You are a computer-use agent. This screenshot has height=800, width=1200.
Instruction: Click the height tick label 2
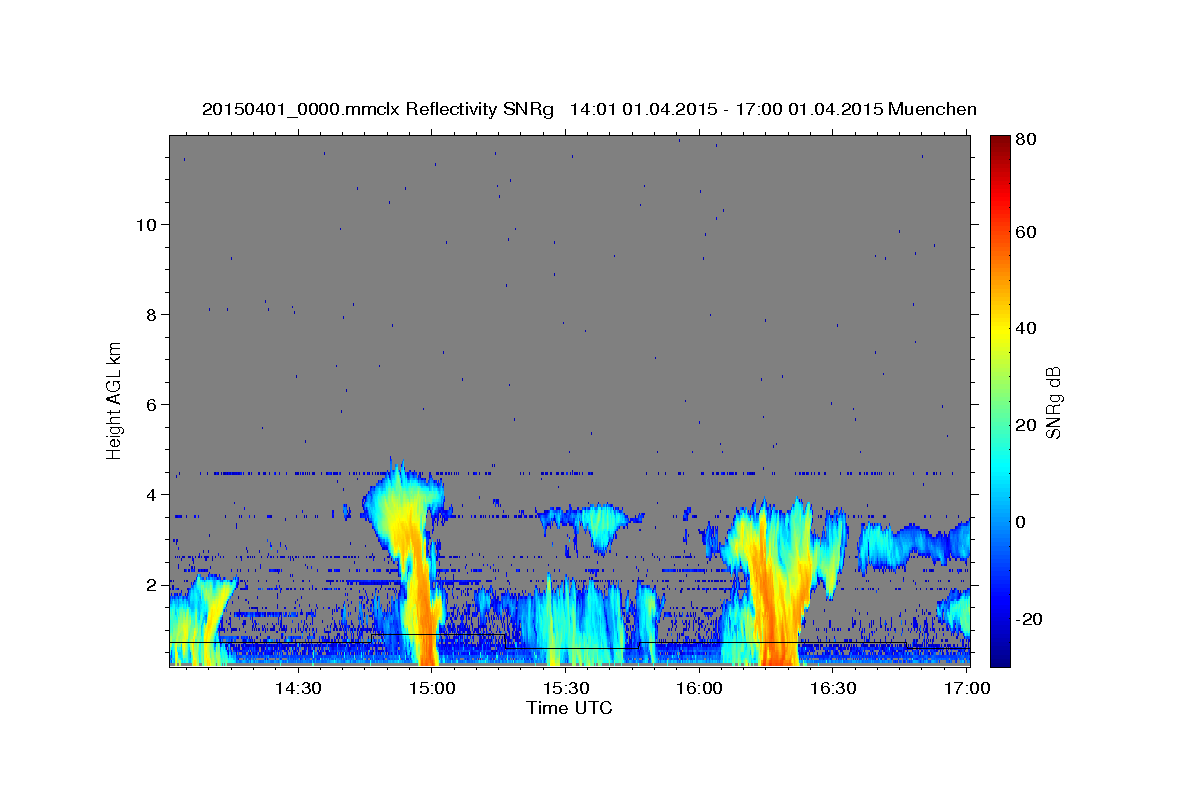150,584
